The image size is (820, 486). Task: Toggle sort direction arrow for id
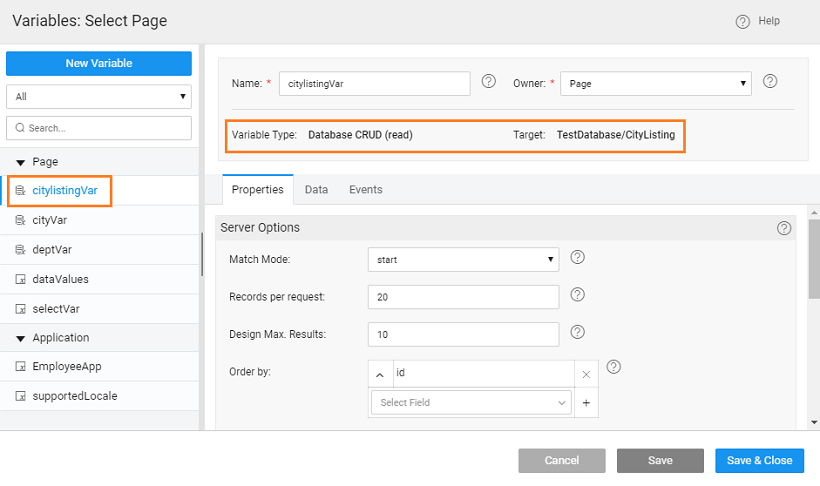point(380,373)
